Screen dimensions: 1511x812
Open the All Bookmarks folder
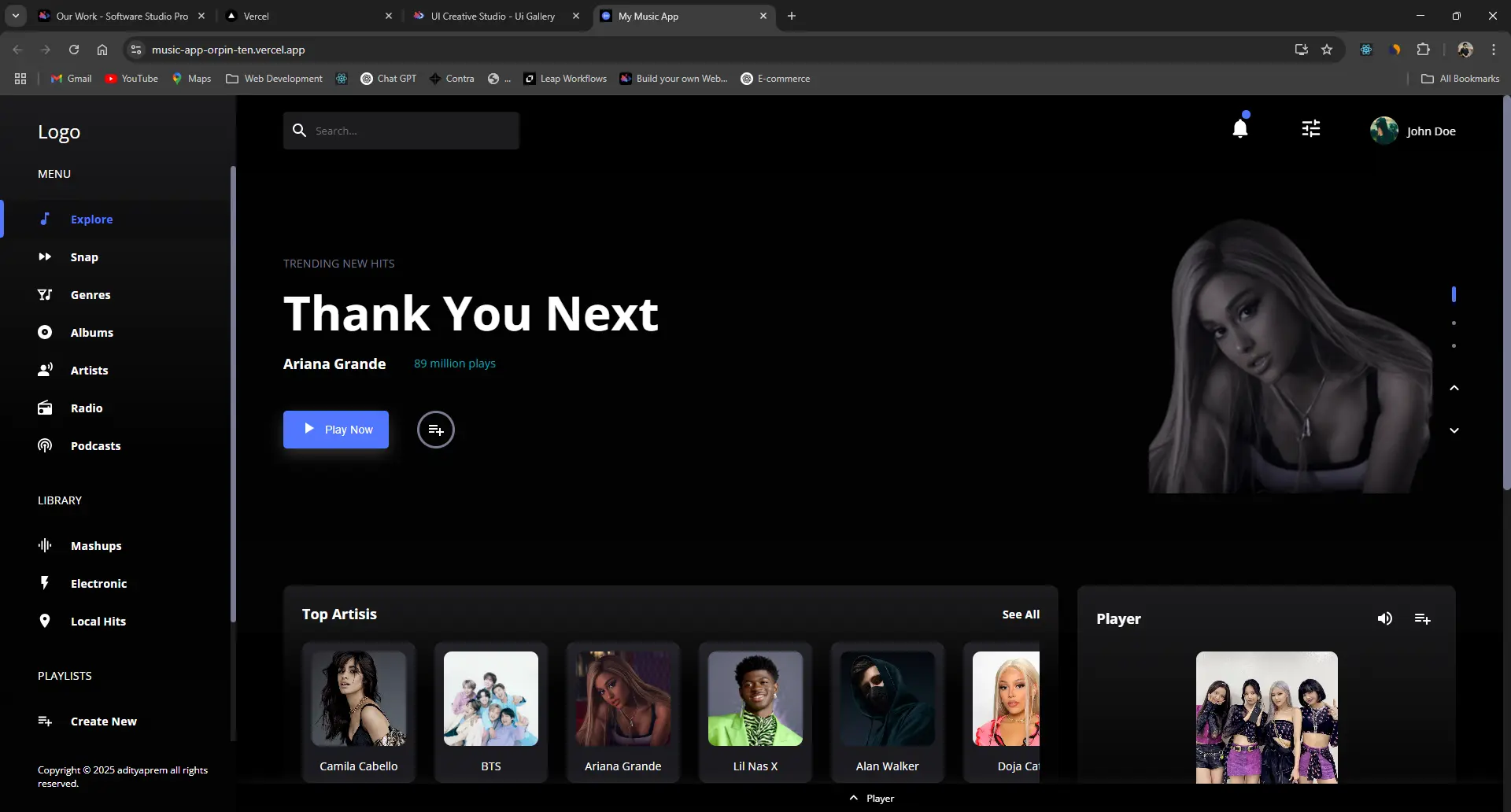tap(1461, 79)
